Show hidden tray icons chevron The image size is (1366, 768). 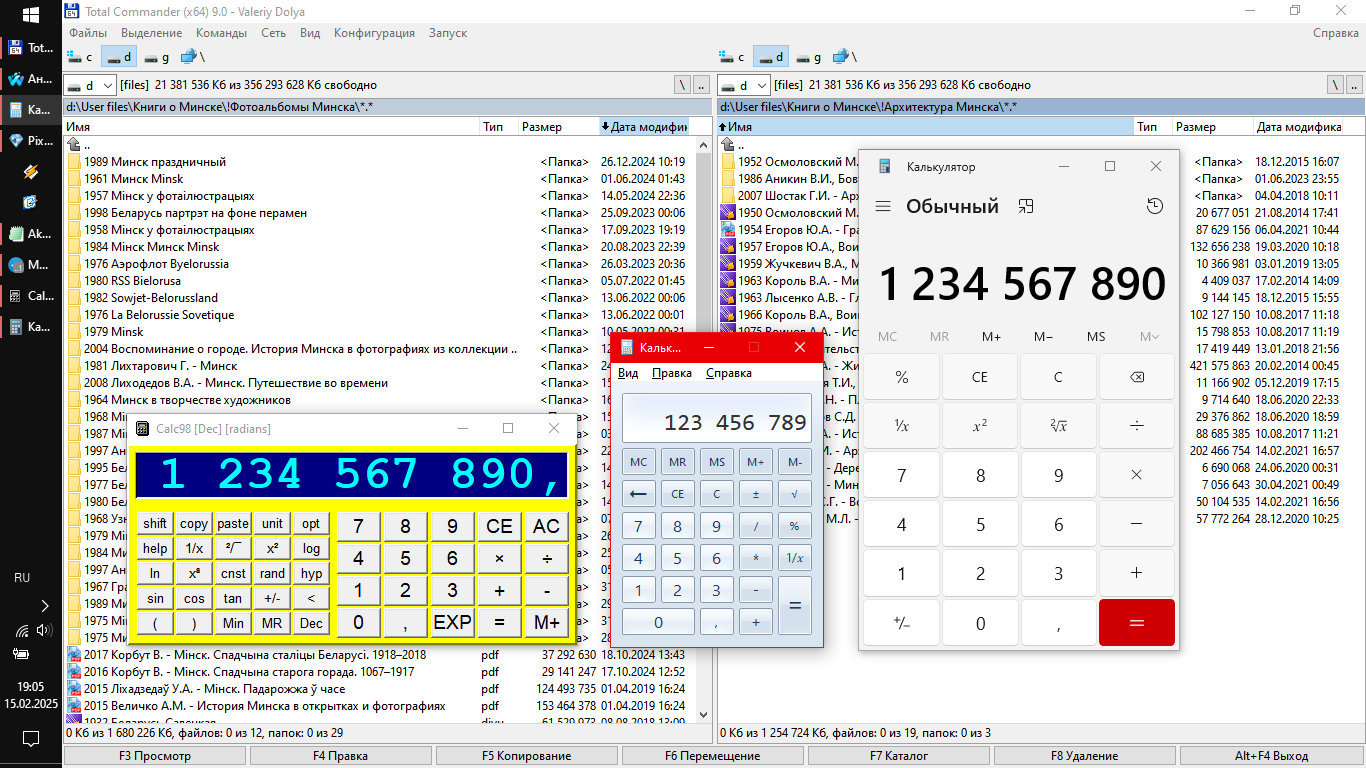(43, 605)
